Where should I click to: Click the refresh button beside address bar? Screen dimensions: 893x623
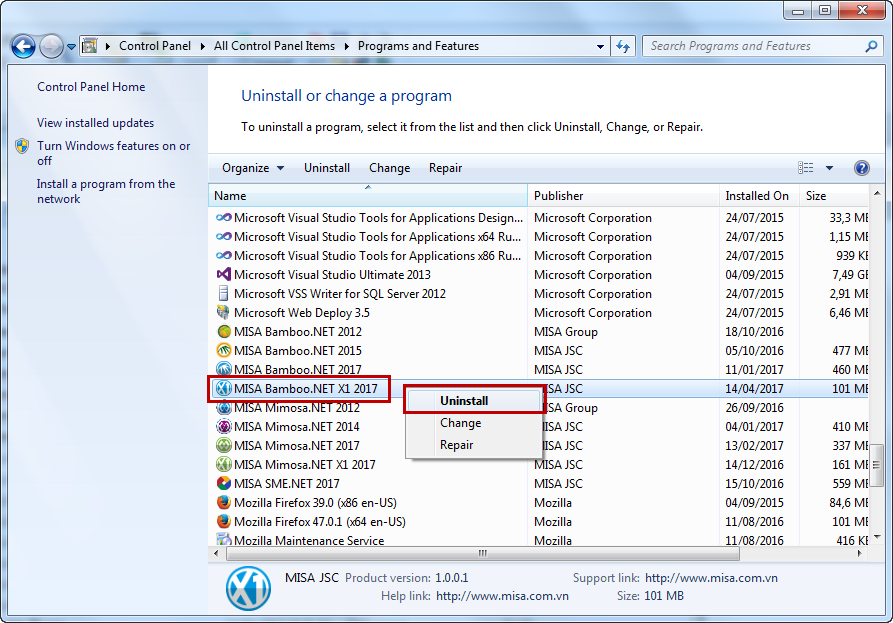point(623,46)
